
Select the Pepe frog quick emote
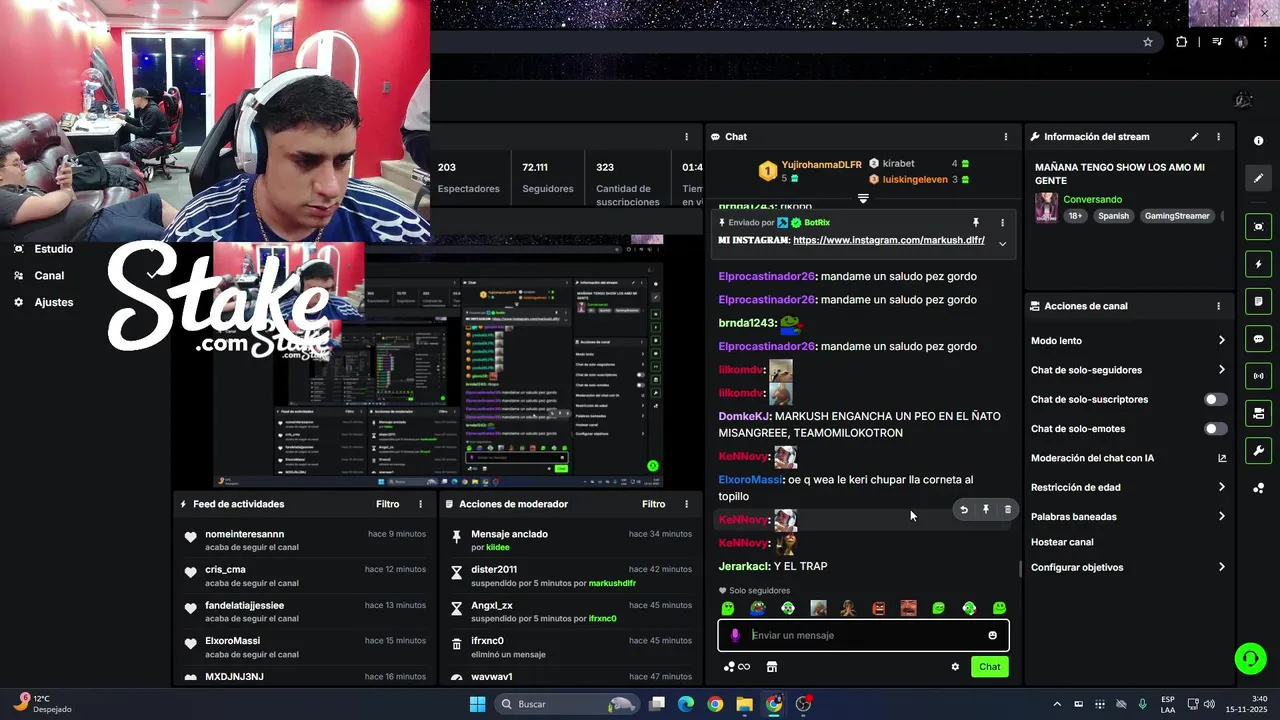(758, 608)
